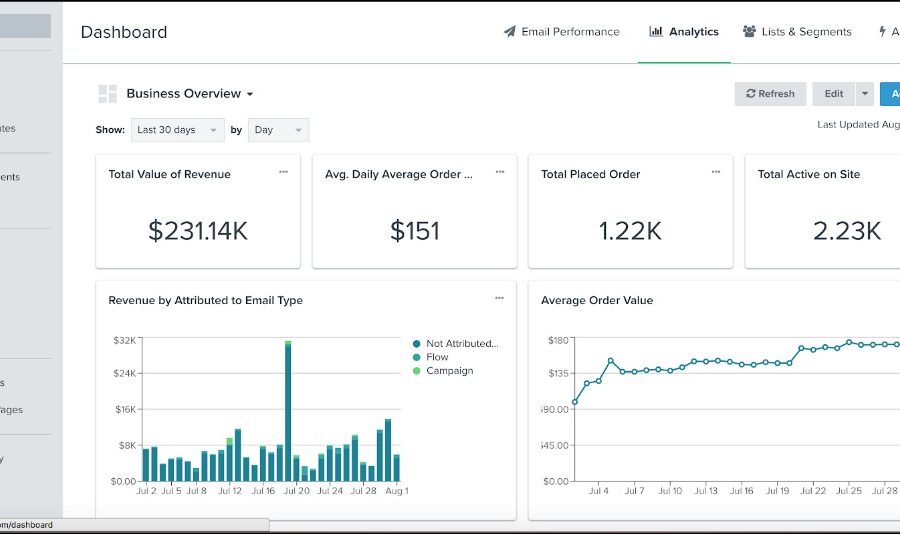The image size is (900, 534).
Task: Open options menu on Total Placed Order card
Action: click(x=716, y=172)
